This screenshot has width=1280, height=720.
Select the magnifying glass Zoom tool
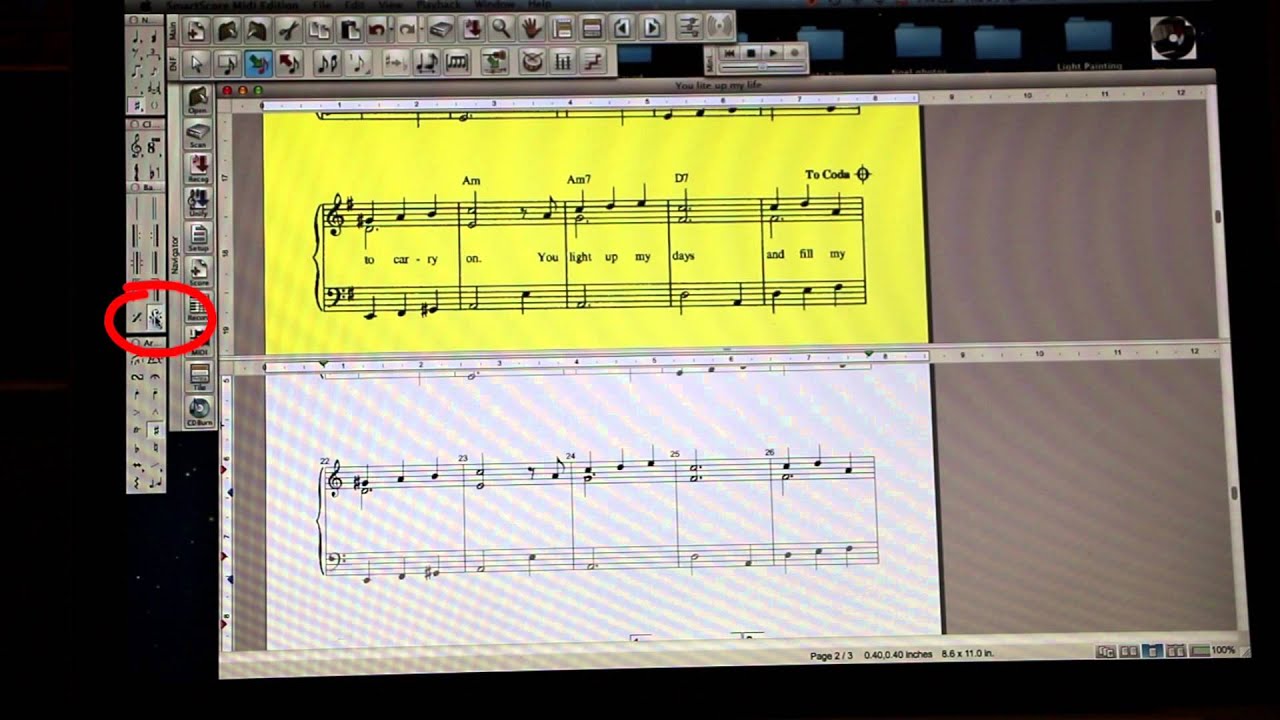(501, 29)
